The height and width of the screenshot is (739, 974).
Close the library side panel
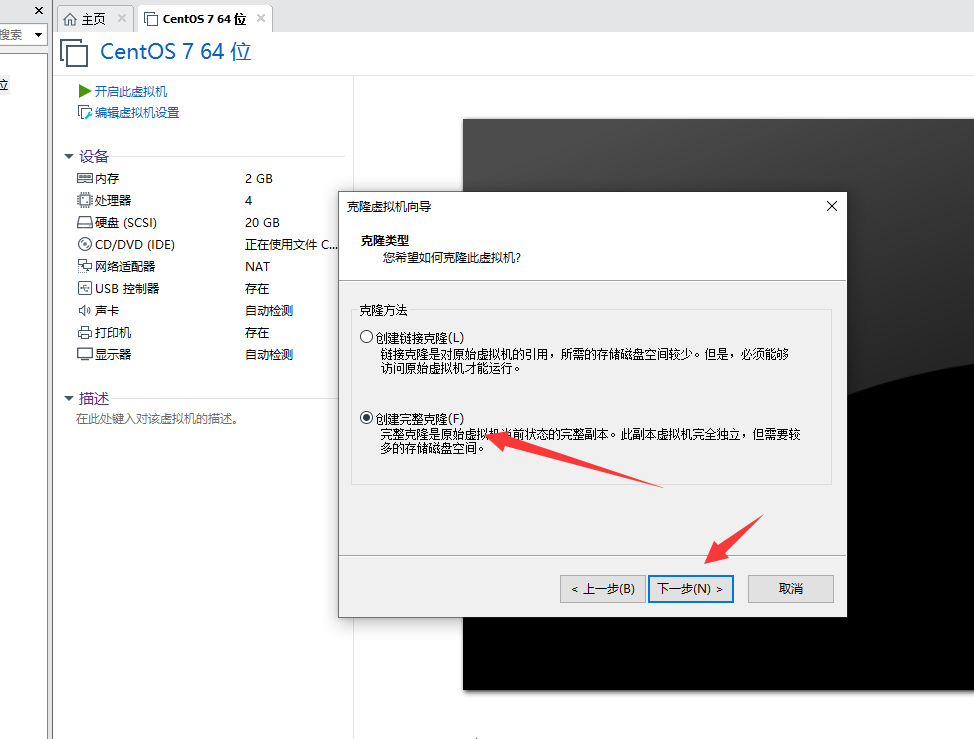pos(39,11)
